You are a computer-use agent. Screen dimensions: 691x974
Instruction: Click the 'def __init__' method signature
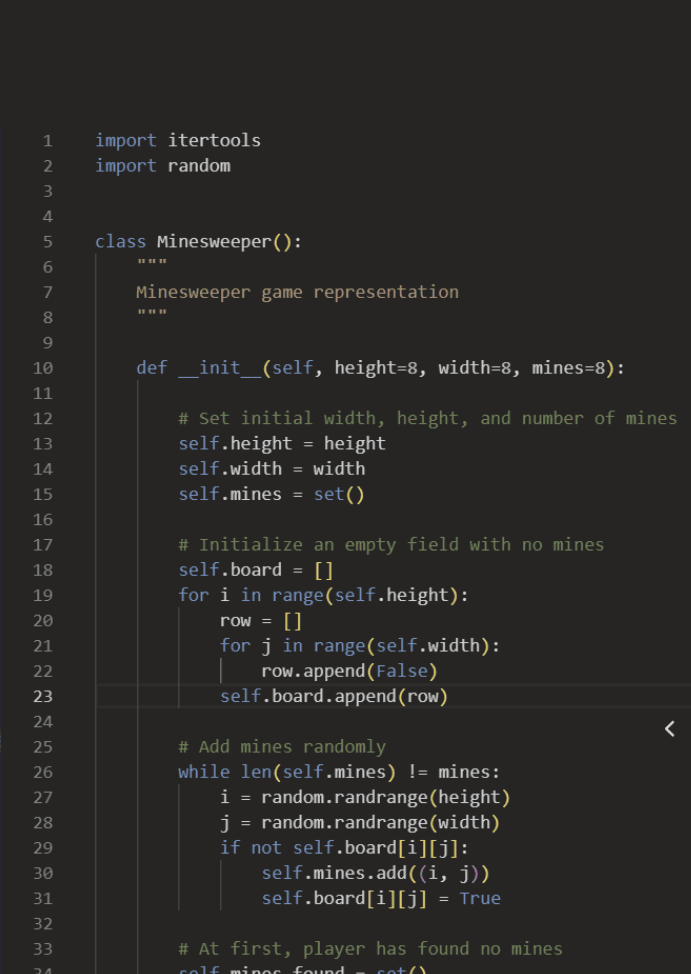click(x=380, y=368)
